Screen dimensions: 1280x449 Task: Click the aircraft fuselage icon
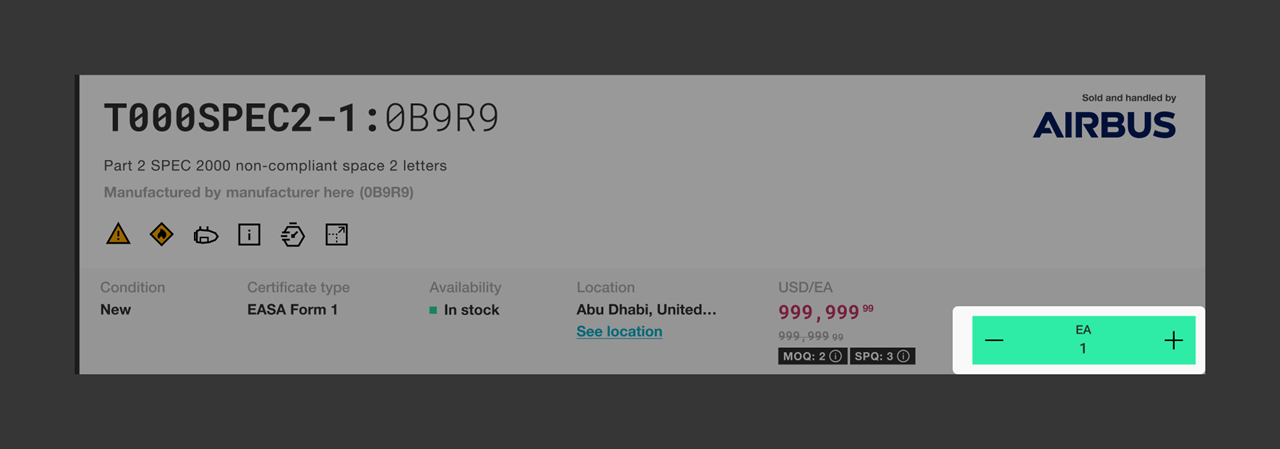[x=206, y=236]
